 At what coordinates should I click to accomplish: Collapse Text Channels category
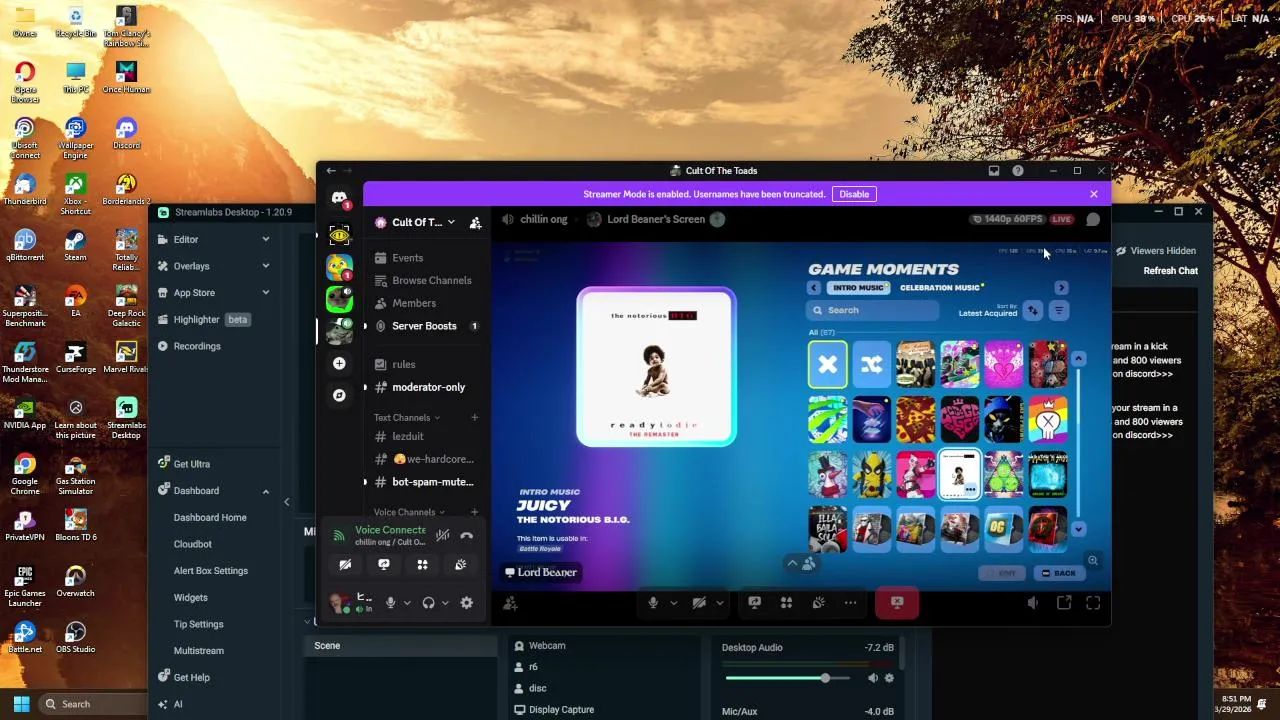tap(407, 418)
